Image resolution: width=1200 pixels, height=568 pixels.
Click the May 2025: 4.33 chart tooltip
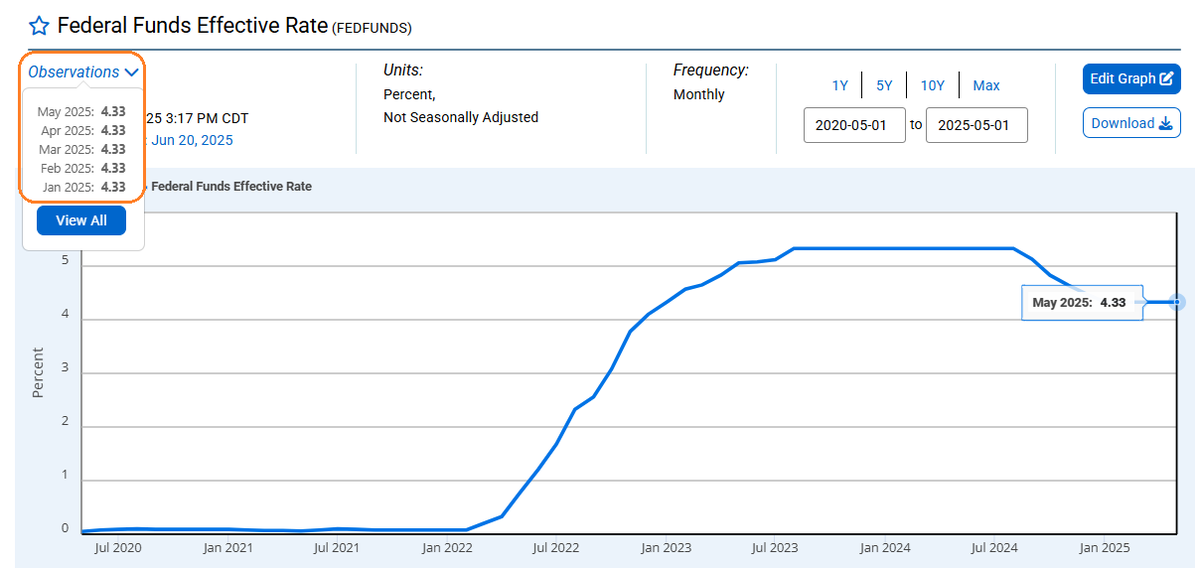pos(1081,302)
